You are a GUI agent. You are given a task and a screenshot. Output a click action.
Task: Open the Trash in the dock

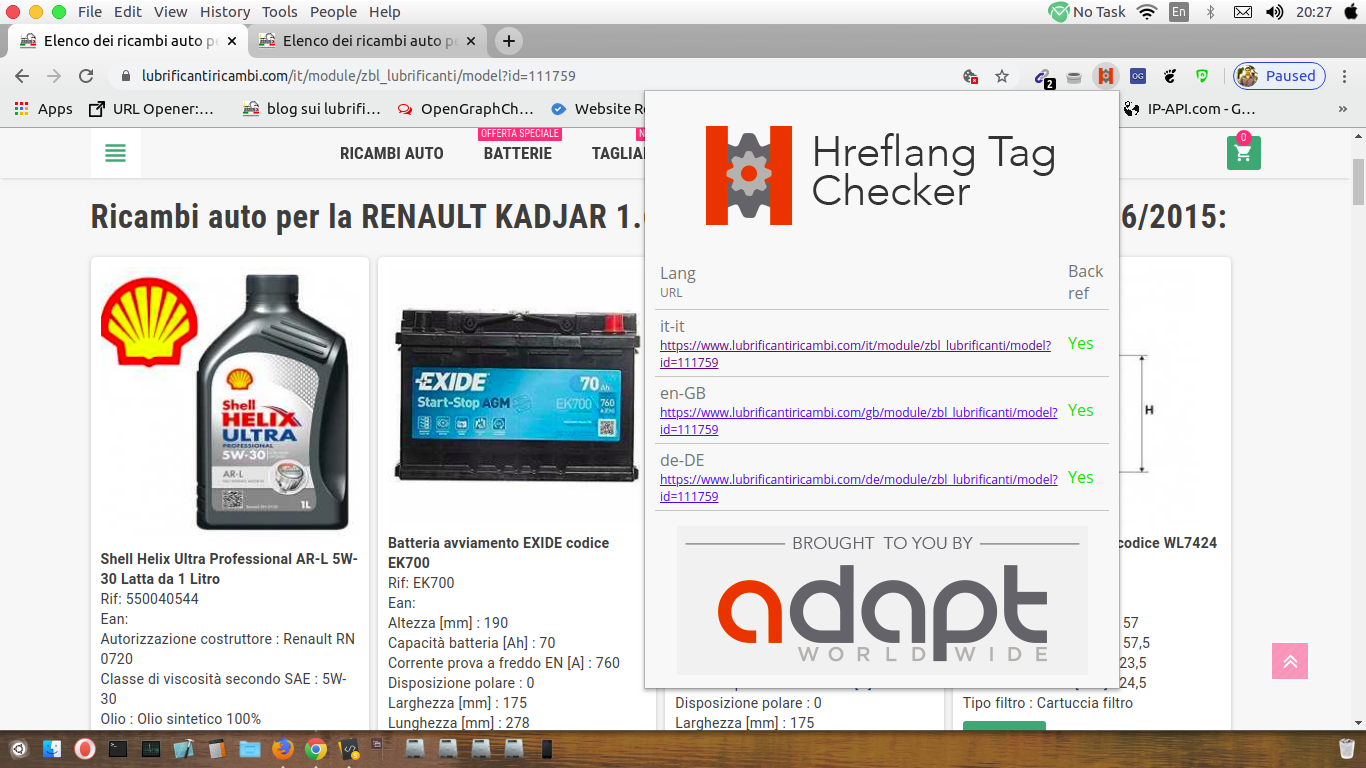1347,748
